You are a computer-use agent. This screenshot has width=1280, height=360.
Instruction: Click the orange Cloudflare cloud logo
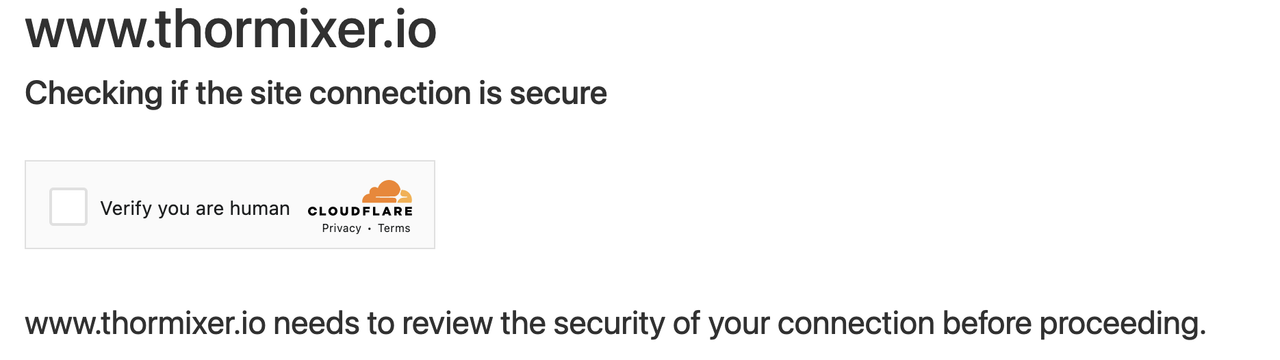(x=387, y=191)
